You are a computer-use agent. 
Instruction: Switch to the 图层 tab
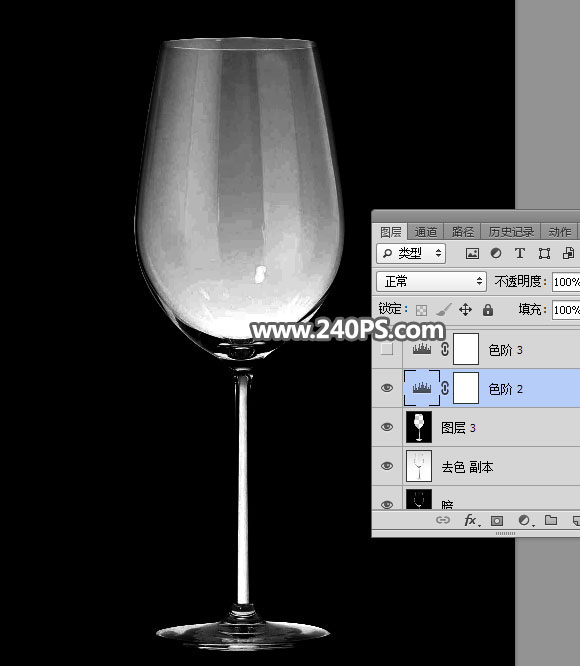point(391,232)
